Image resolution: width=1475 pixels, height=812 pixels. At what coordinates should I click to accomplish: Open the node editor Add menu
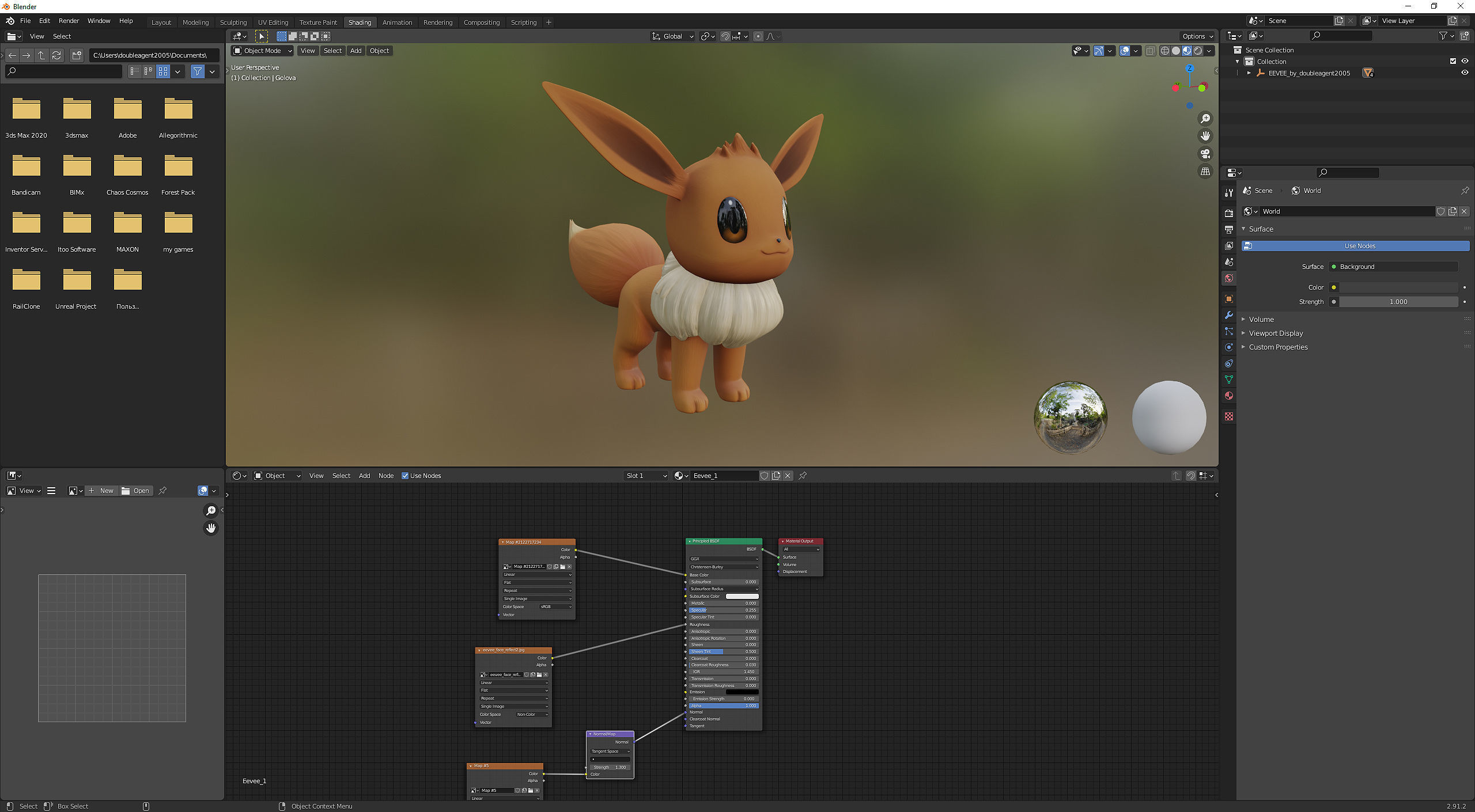[x=364, y=476]
